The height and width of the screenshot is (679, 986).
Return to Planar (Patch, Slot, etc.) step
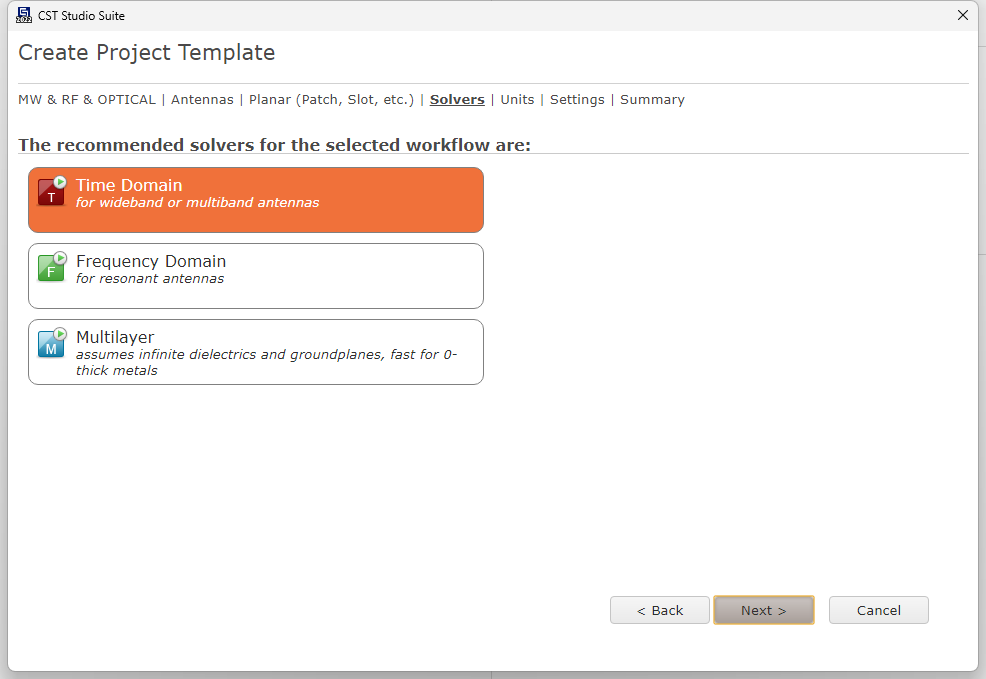[x=331, y=99]
